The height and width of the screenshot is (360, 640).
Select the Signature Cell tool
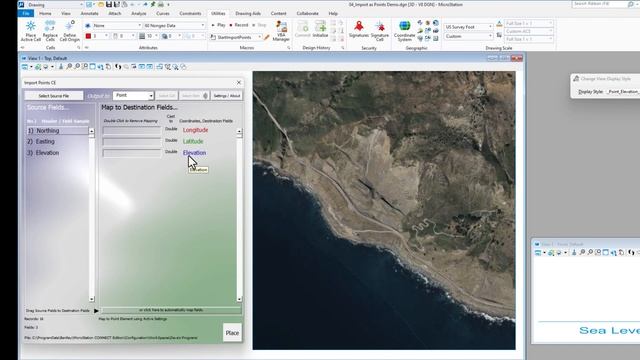380,31
